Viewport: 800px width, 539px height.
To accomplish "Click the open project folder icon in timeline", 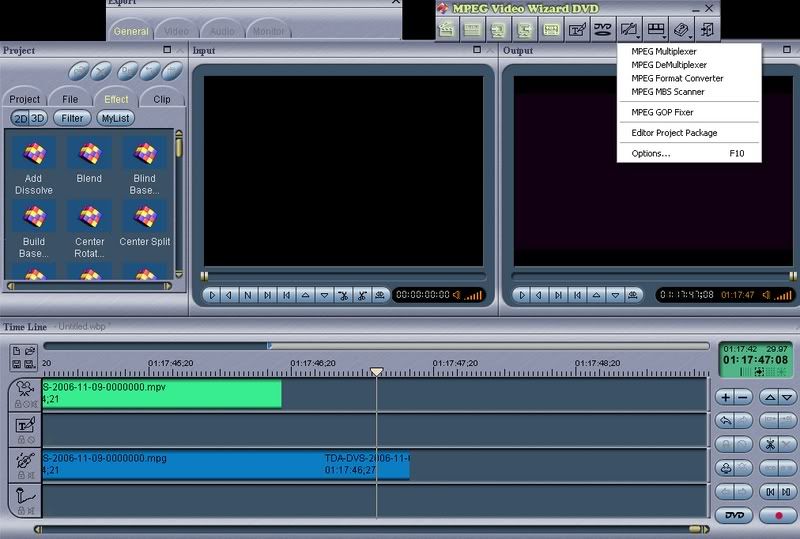I will coord(30,351).
